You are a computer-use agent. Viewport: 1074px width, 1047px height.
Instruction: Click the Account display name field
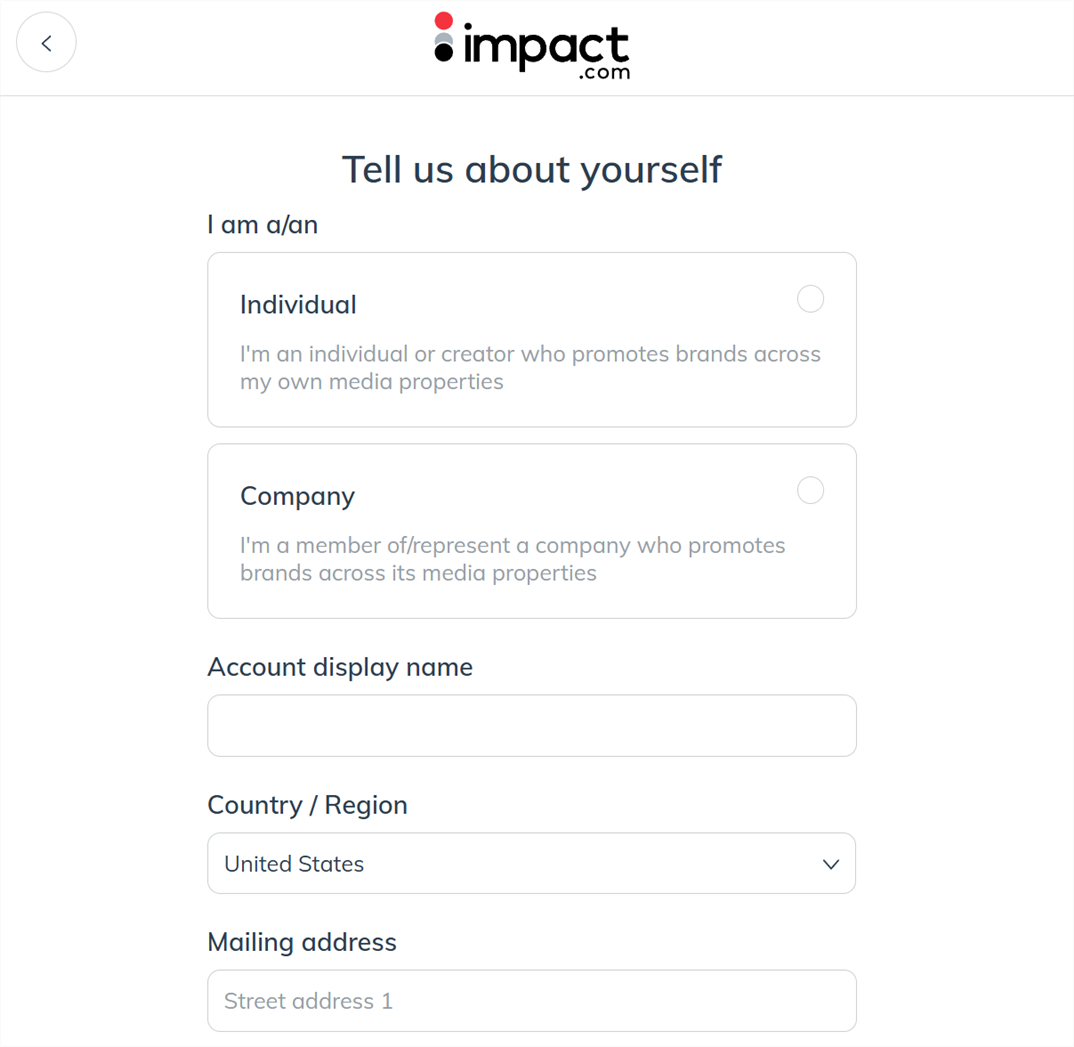click(531, 725)
